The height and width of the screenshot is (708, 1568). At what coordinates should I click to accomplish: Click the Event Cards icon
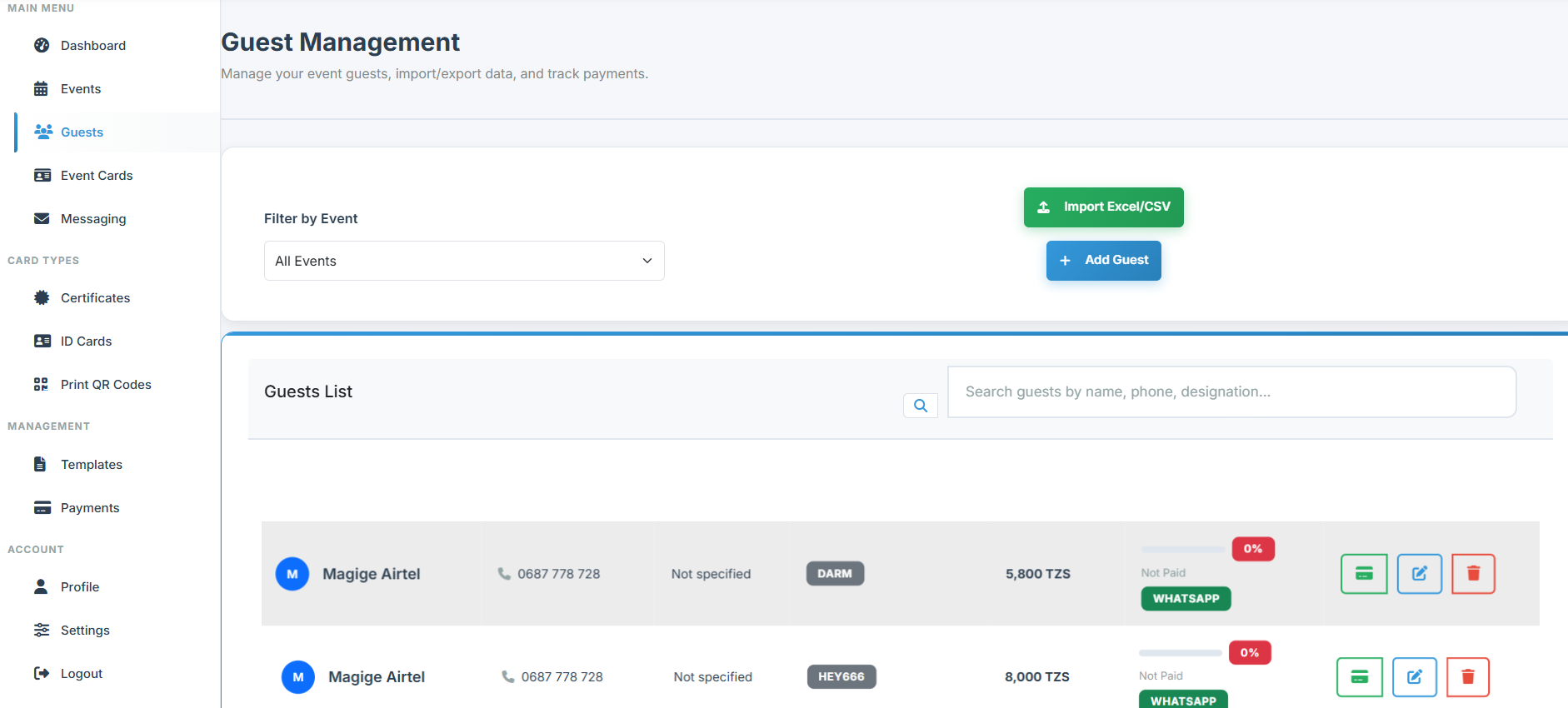pyautogui.click(x=42, y=175)
